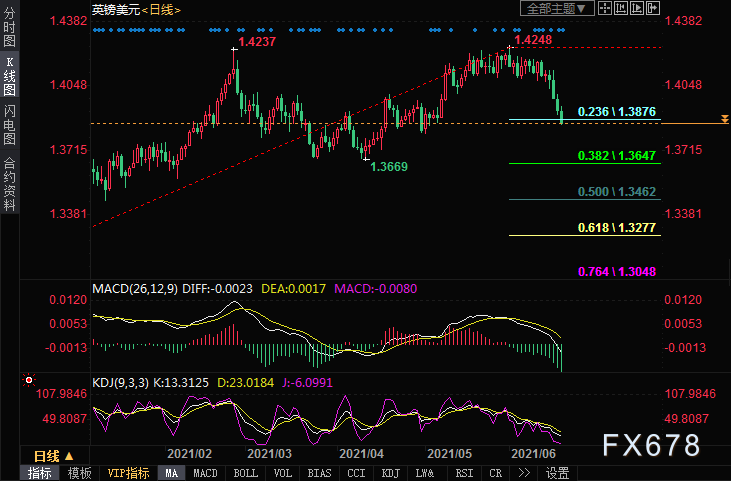
Task: Click the <日线> period label in title
Action: point(161,9)
